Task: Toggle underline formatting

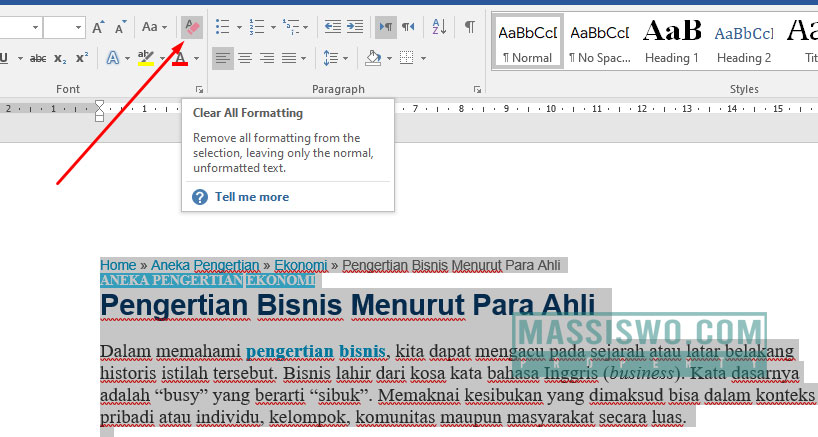Action: point(4,58)
